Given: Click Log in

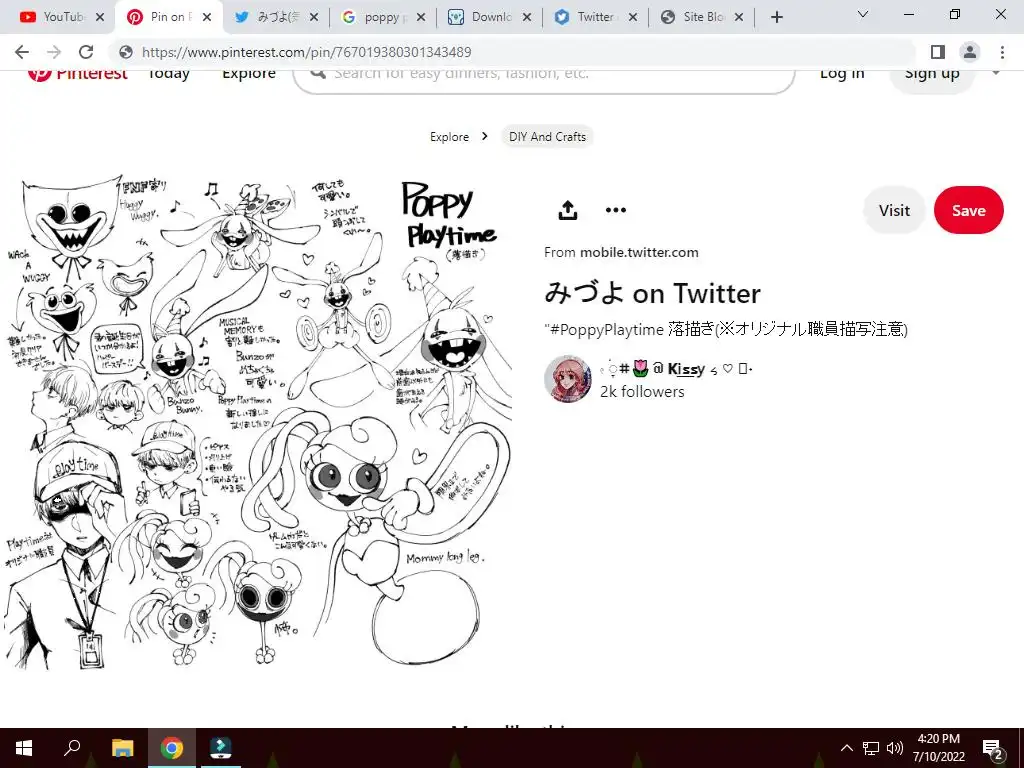Looking at the screenshot, I should point(842,74).
